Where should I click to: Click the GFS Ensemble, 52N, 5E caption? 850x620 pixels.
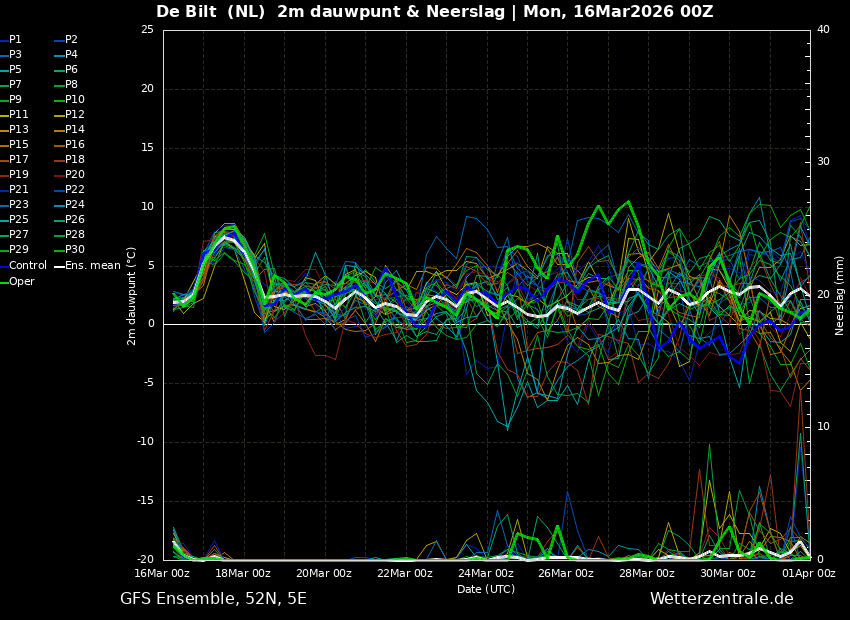click(213, 599)
